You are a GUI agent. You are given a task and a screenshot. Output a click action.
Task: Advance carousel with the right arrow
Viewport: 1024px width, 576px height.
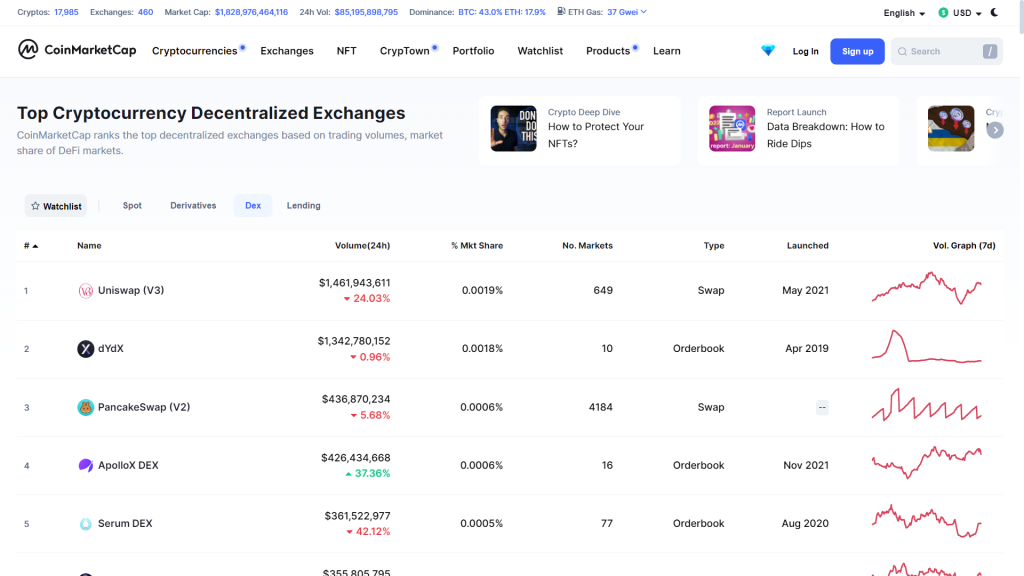pos(995,130)
